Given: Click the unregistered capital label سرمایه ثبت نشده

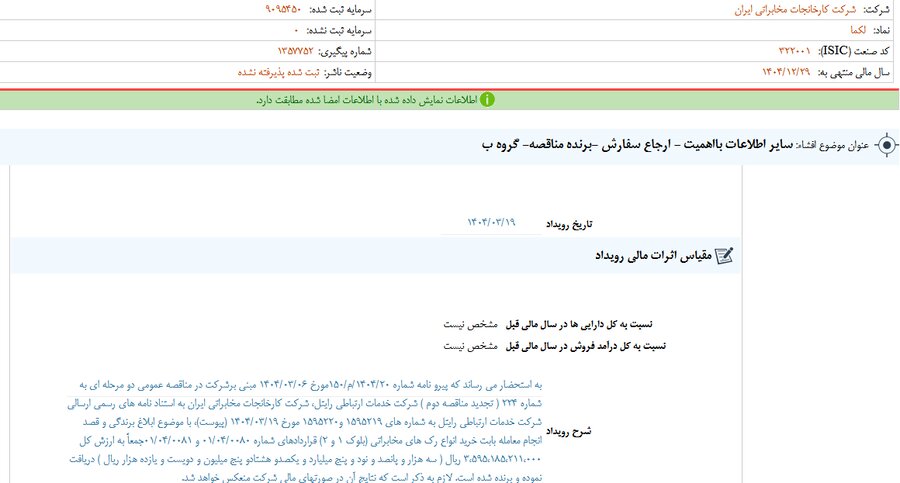Looking at the screenshot, I should 339,30.
